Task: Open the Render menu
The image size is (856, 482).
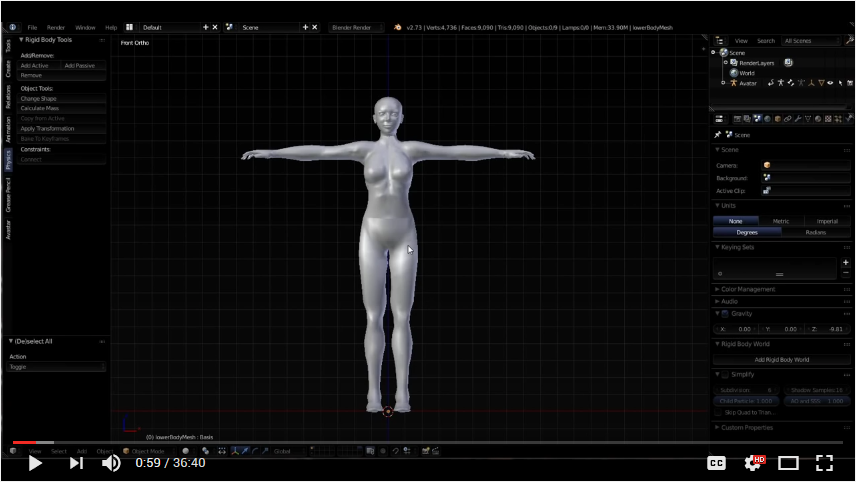Action: pyautogui.click(x=56, y=27)
